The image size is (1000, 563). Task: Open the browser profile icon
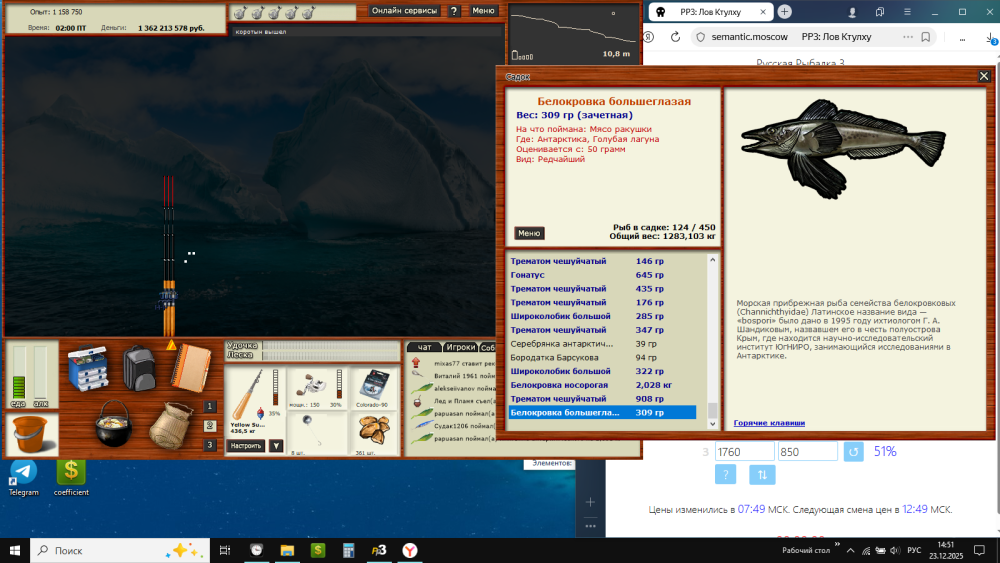coord(852,11)
